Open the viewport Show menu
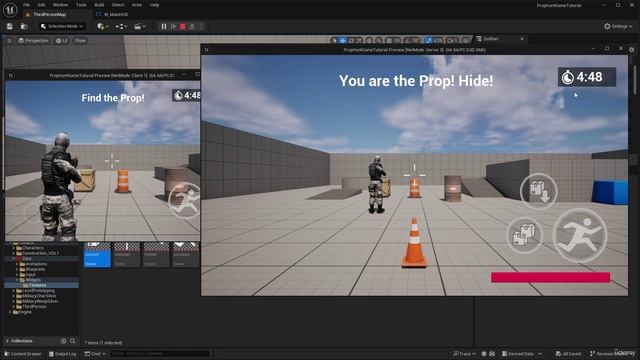Image resolution: width=640 pixels, height=360 pixels. coord(80,40)
